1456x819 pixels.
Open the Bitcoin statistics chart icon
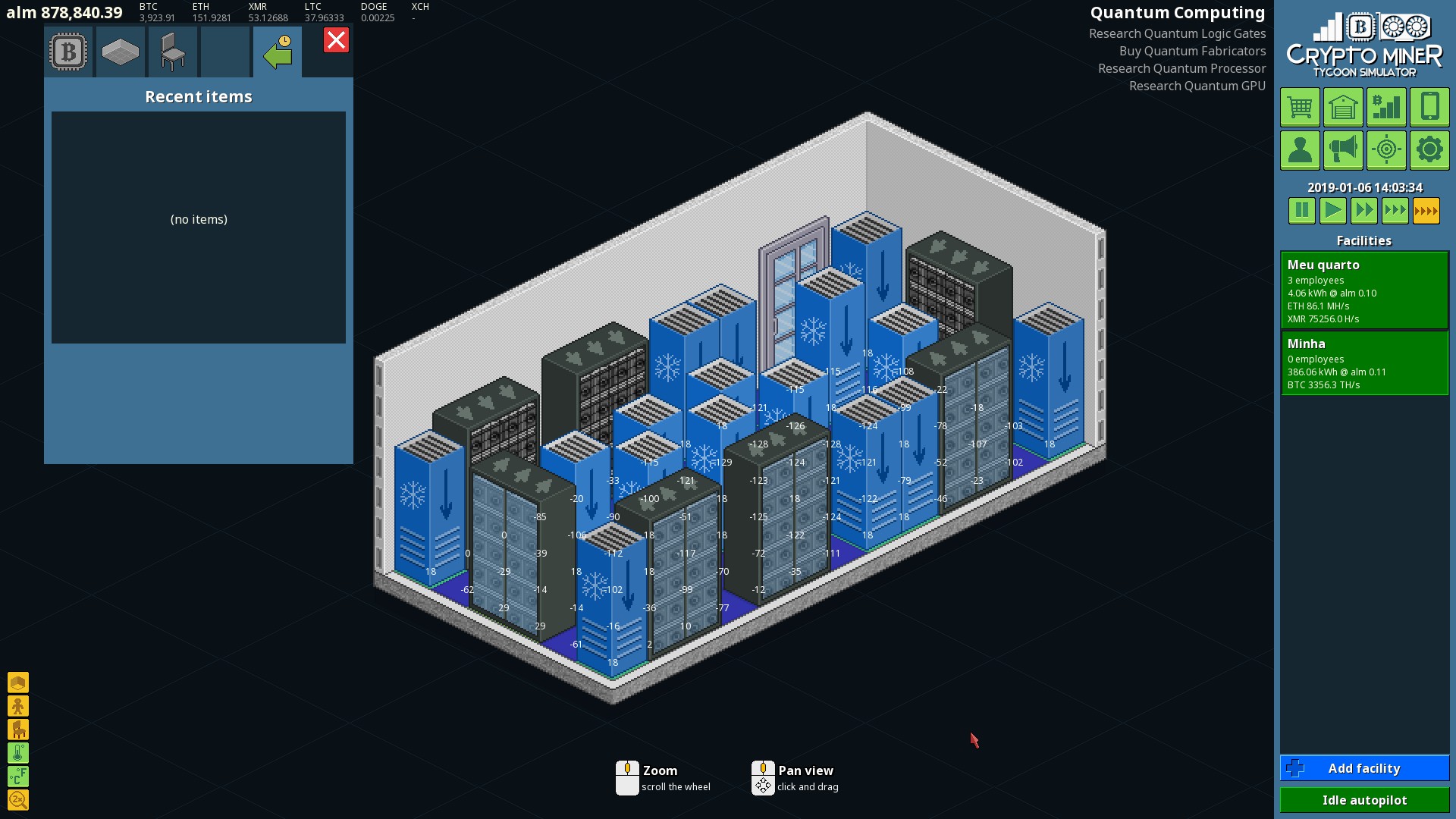pyautogui.click(x=1386, y=107)
